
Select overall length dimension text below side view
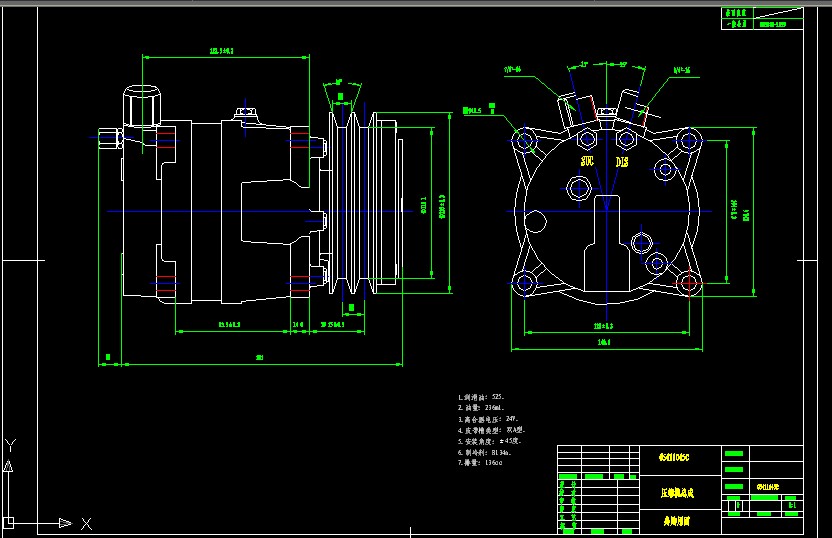click(260, 357)
